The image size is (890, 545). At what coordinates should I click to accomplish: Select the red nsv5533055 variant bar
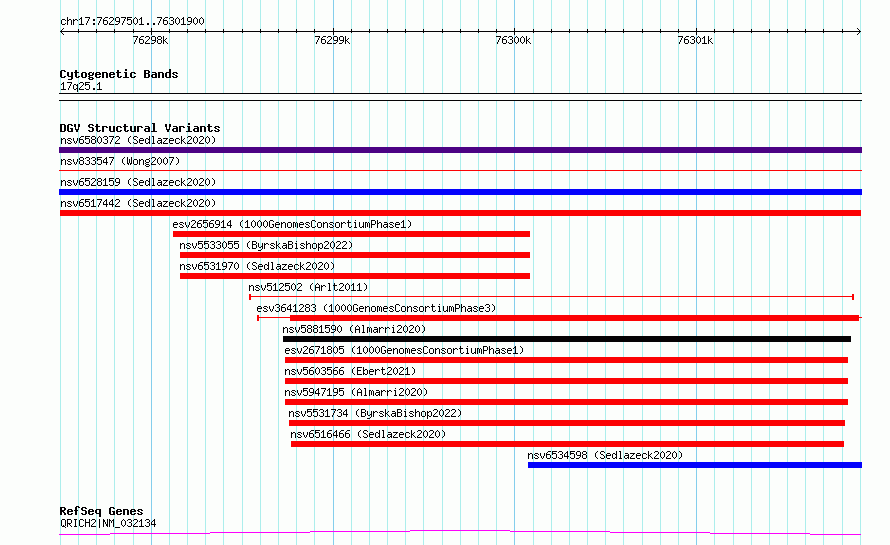[355, 255]
